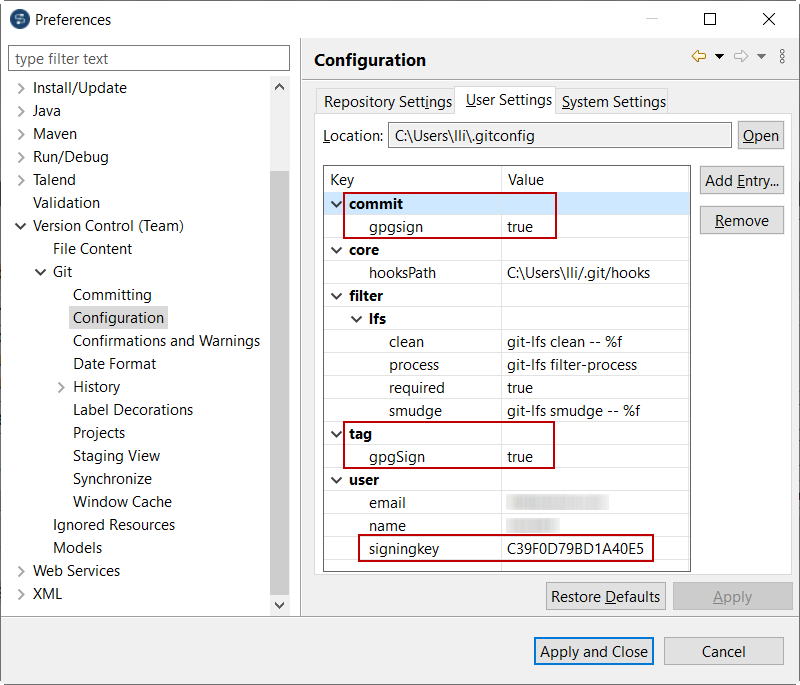Click the Open button for location
Image resolution: width=800 pixels, height=685 pixels.
coord(760,136)
